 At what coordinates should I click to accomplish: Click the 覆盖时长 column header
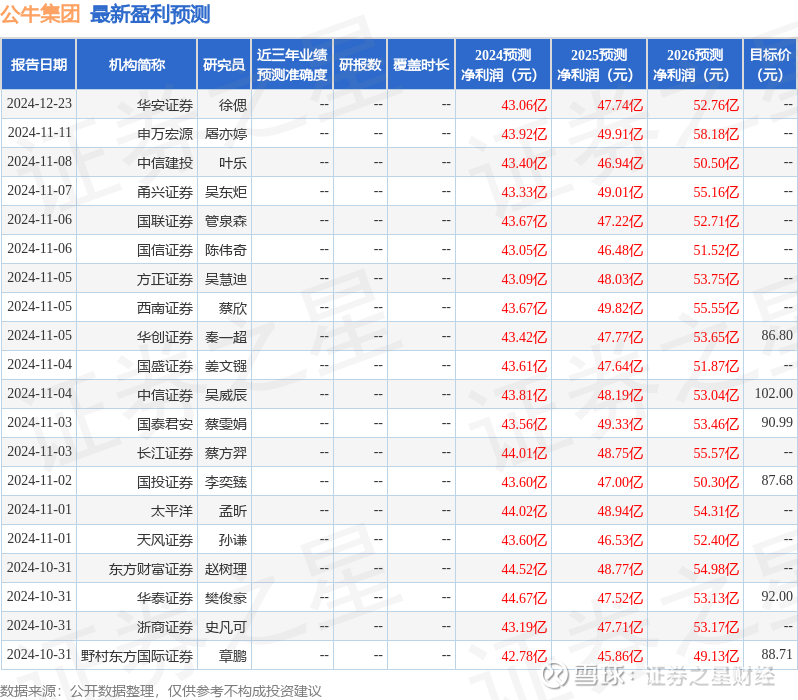421,64
